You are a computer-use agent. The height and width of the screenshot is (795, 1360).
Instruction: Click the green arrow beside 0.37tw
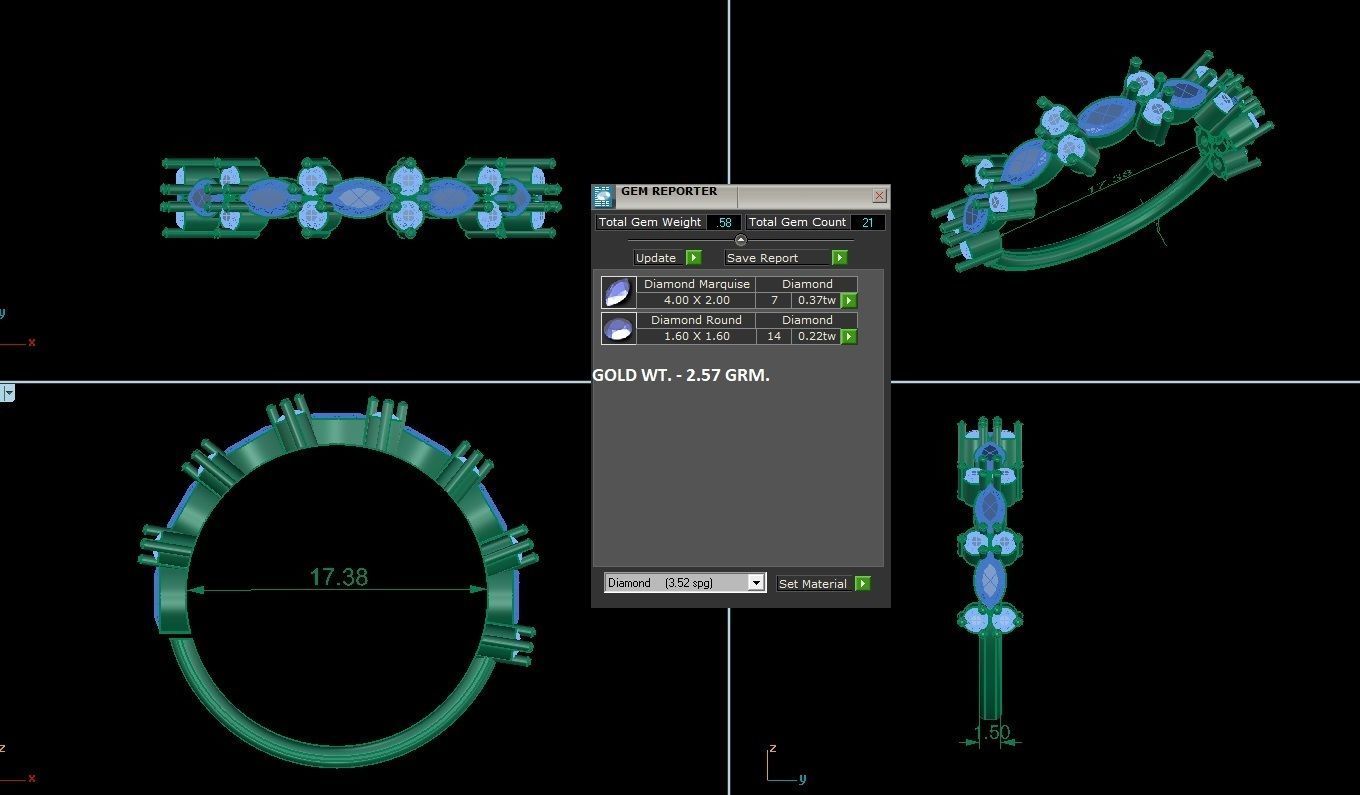pos(848,300)
